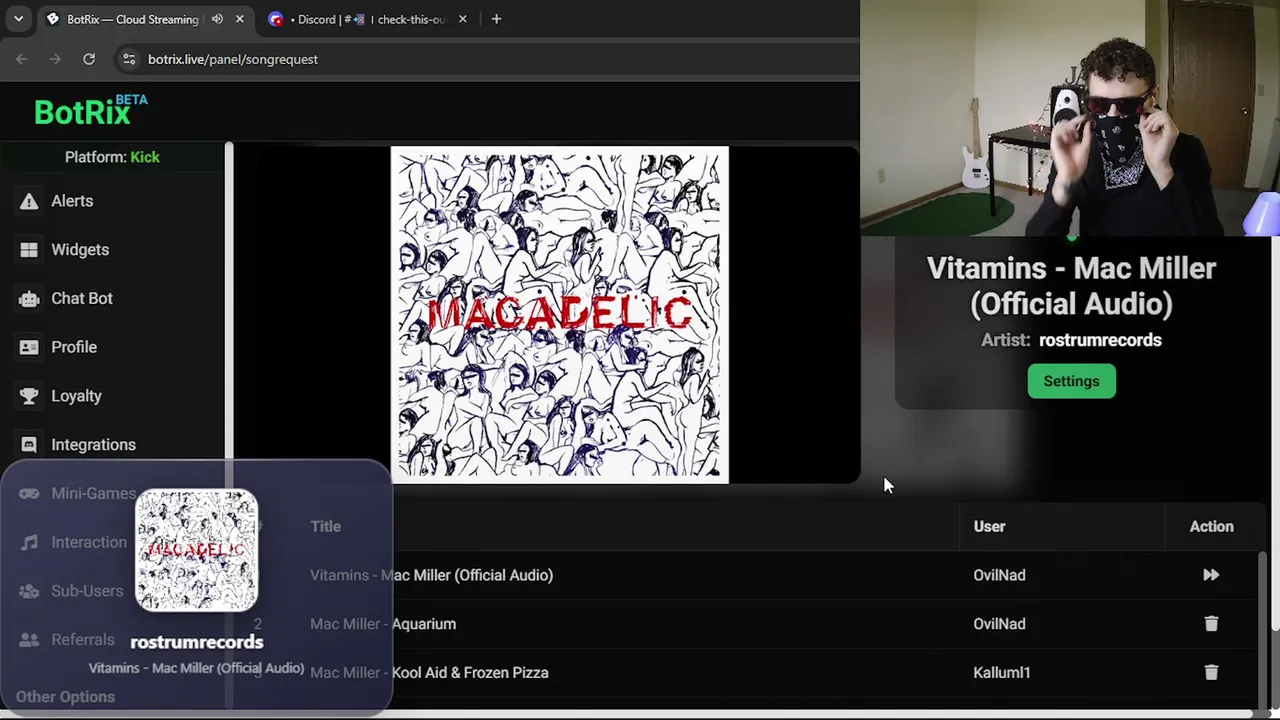Select the Chat Bot robot icon
The image size is (1280, 720).
click(x=29, y=298)
